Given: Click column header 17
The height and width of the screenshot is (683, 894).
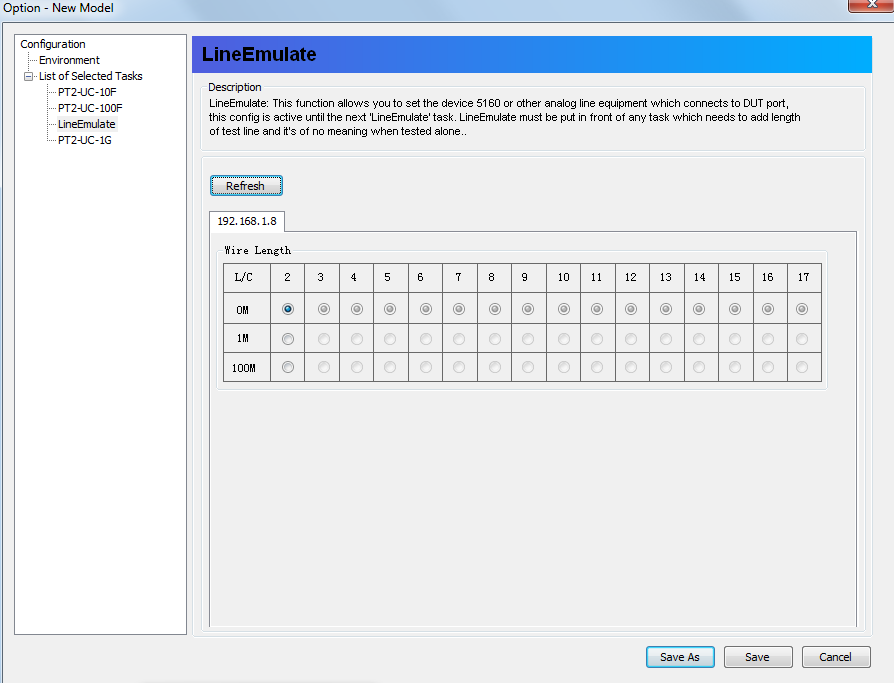Looking at the screenshot, I should pos(804,278).
